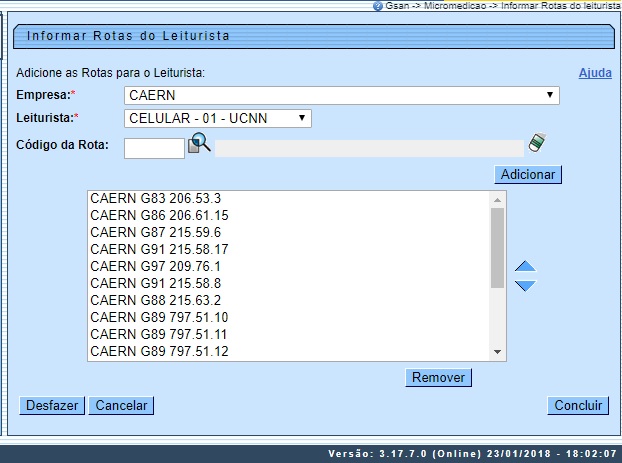This screenshot has height=463, width=622.
Task: Select route CAERN G89 797.51.12
Action: (159, 351)
